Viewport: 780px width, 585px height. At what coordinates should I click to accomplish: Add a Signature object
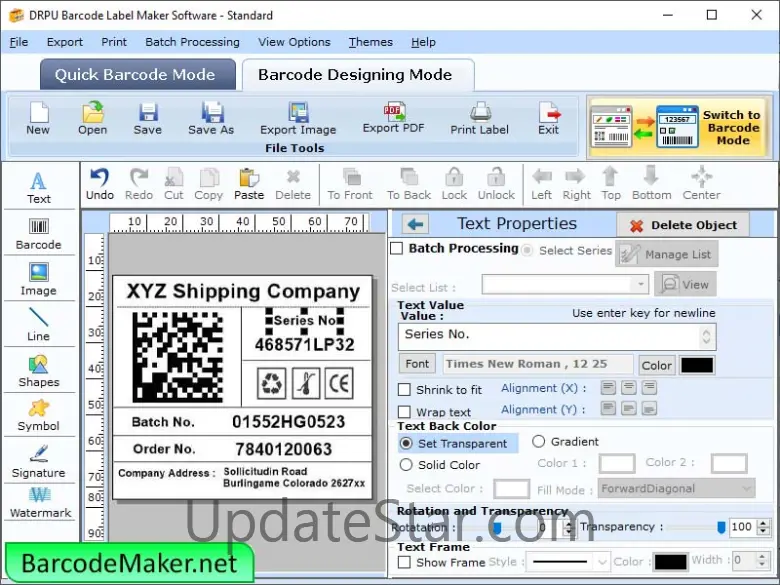point(39,462)
